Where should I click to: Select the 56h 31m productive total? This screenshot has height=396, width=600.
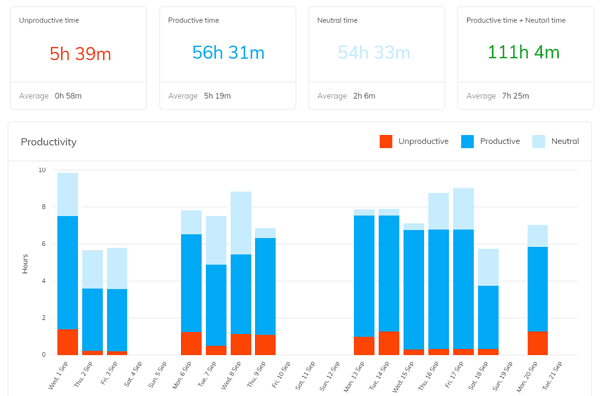point(228,52)
